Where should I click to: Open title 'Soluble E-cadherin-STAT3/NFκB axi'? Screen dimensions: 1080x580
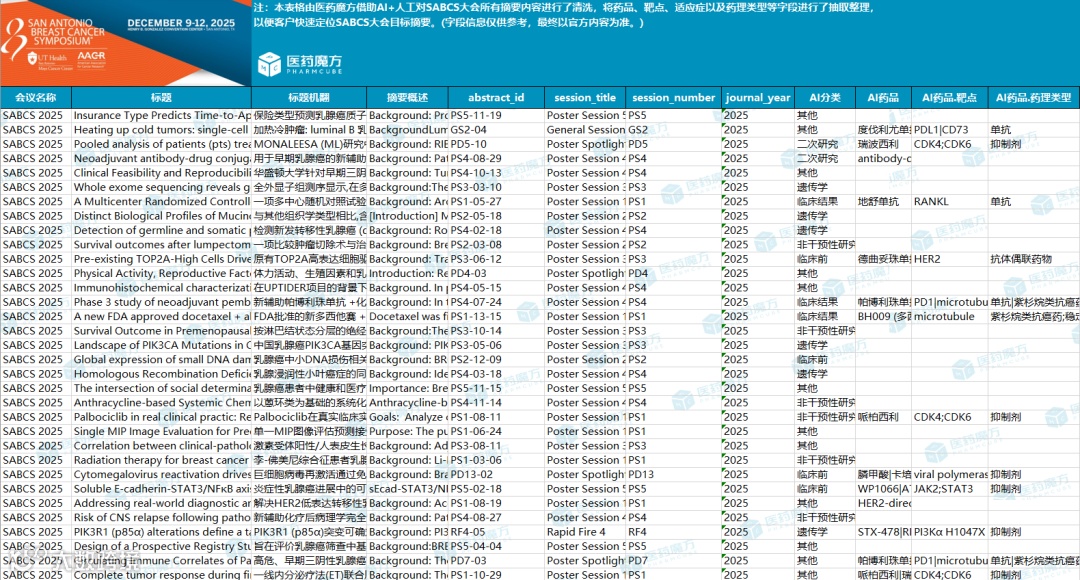(162, 489)
